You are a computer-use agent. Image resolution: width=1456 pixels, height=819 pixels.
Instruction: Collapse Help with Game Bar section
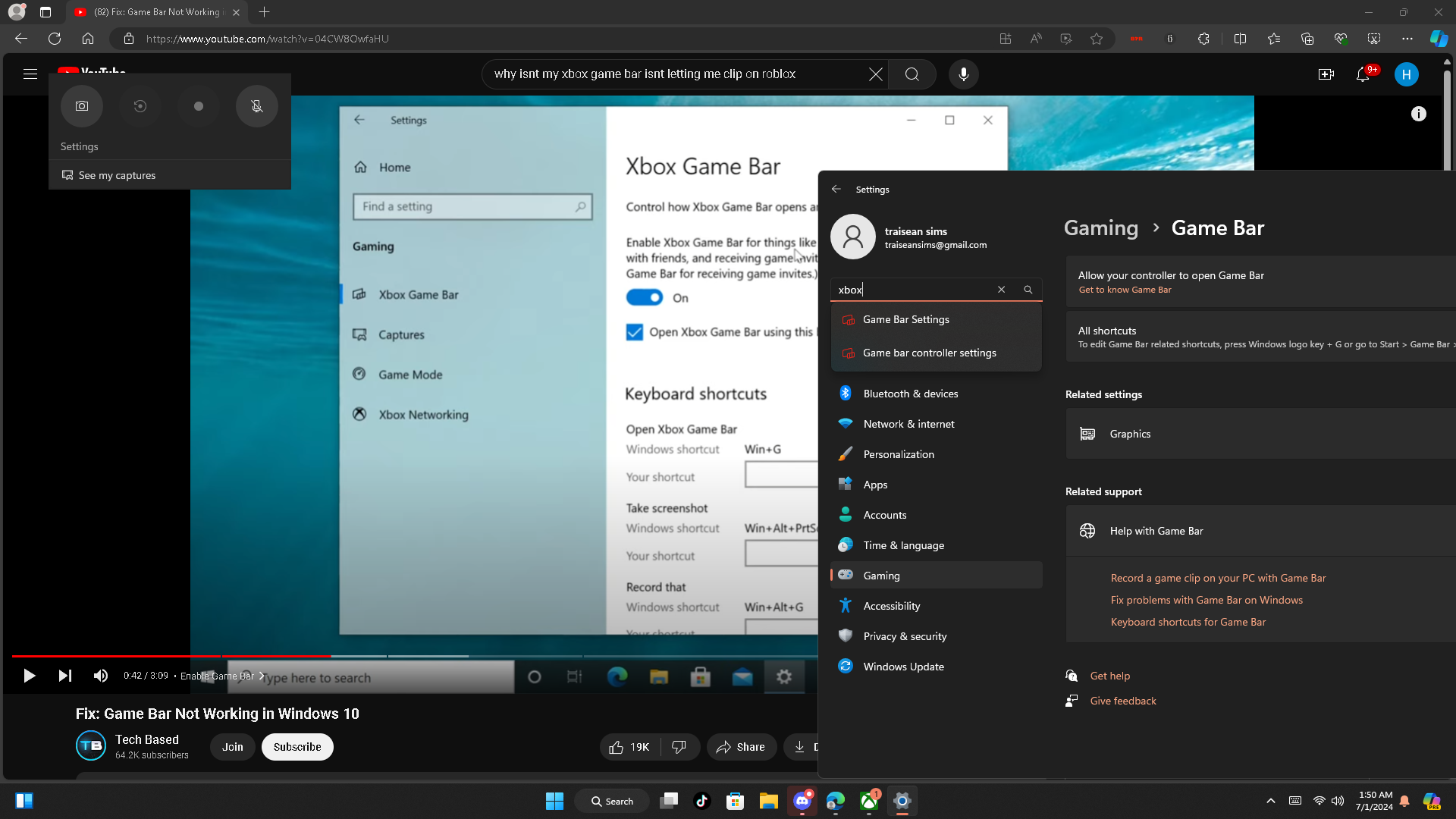coord(1261,531)
